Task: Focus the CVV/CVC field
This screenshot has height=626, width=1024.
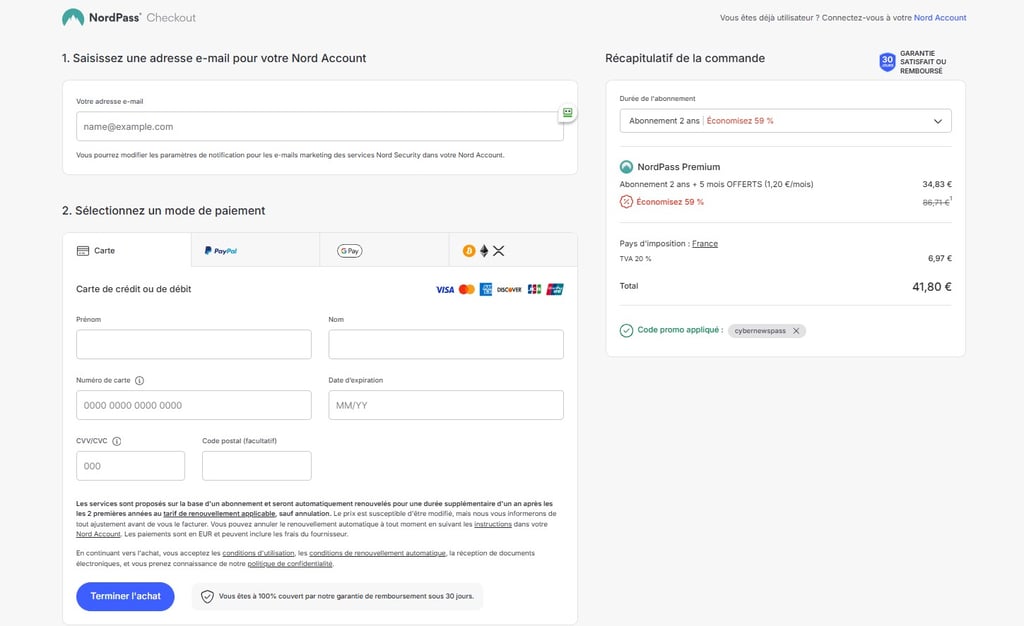Action: (x=131, y=466)
